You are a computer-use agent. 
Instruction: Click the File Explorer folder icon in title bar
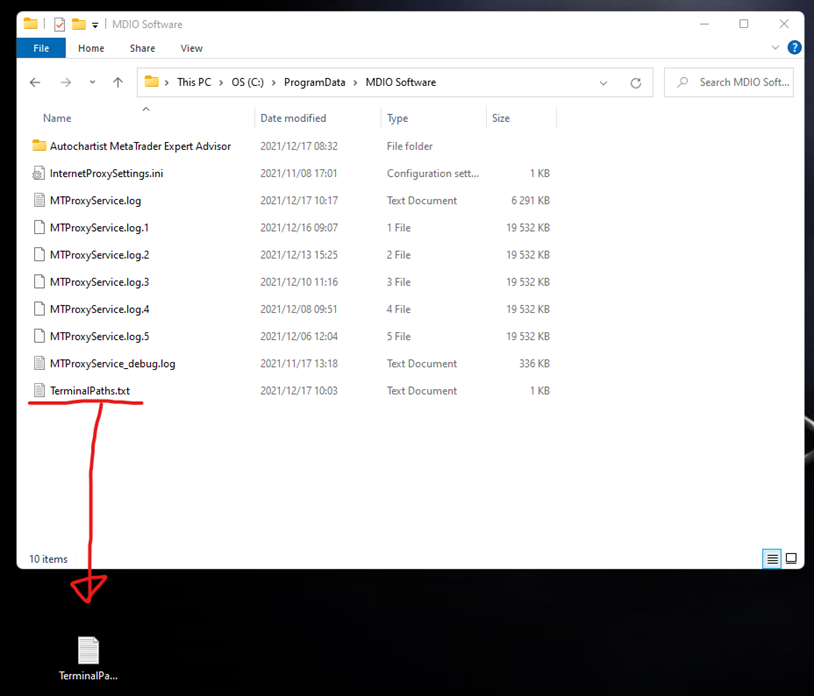pos(31,24)
